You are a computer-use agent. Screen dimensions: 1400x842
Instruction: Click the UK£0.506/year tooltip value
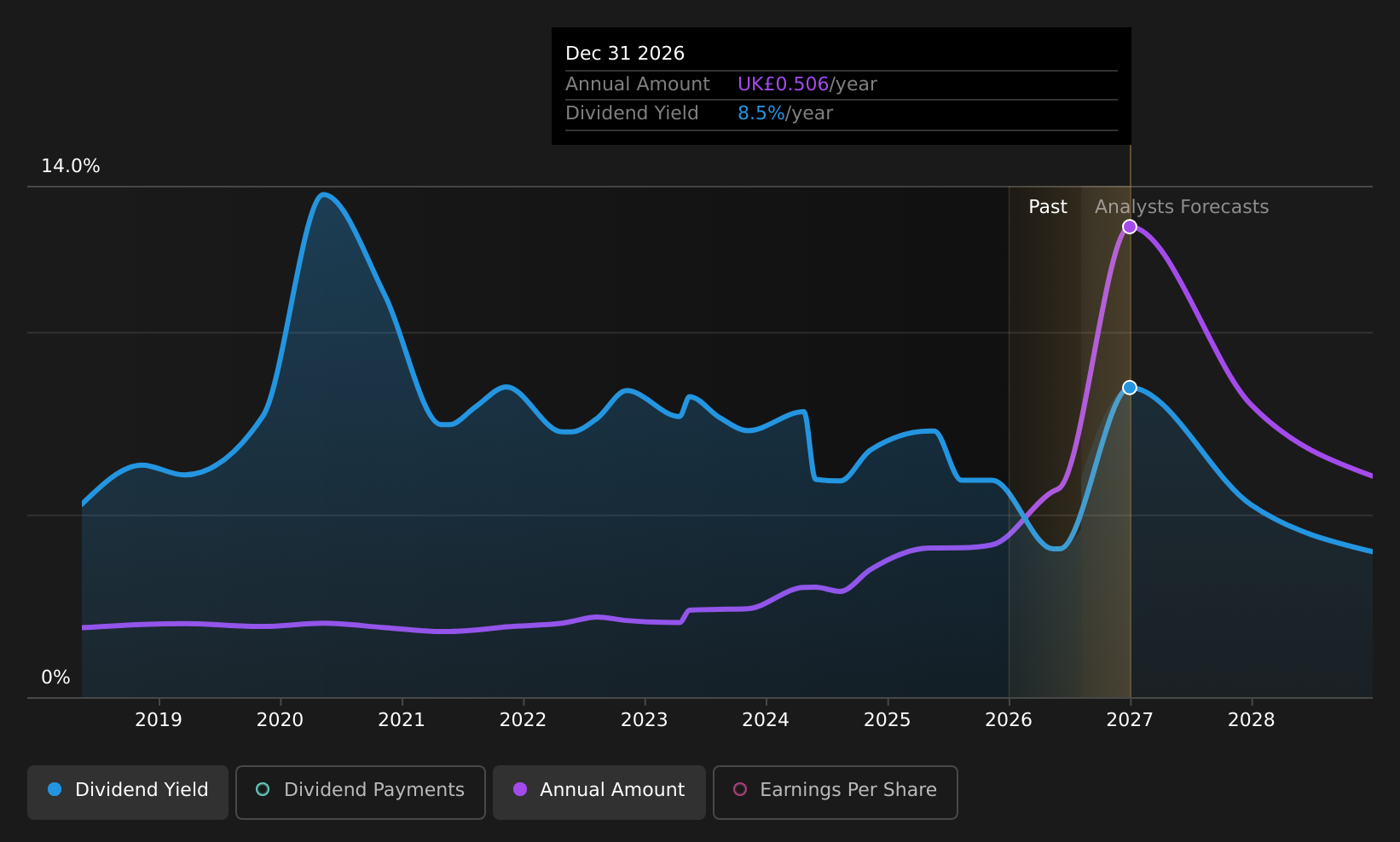(x=807, y=84)
